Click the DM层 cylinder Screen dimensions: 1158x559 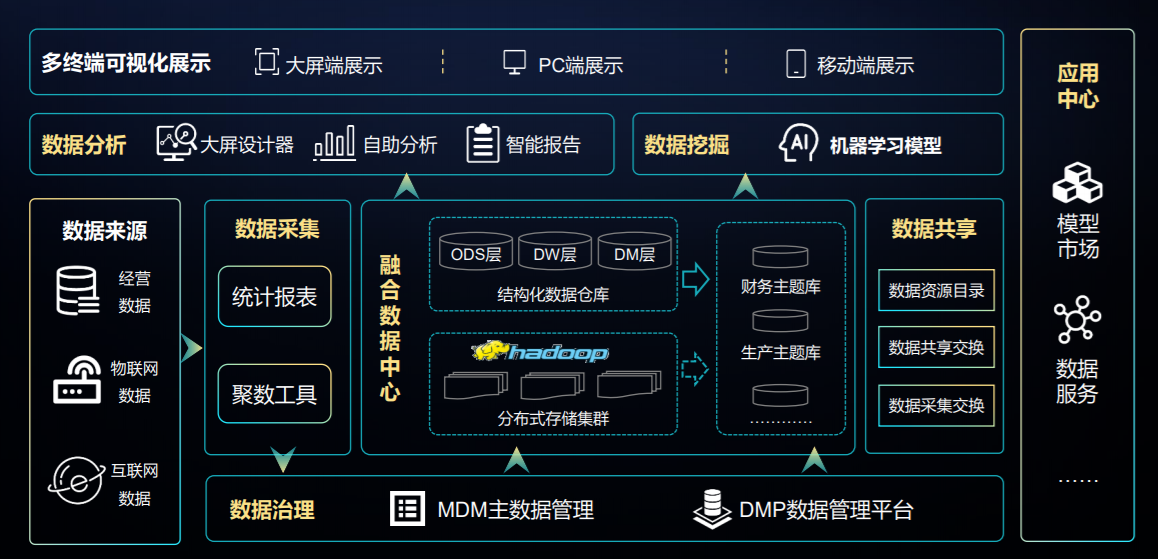coord(634,251)
